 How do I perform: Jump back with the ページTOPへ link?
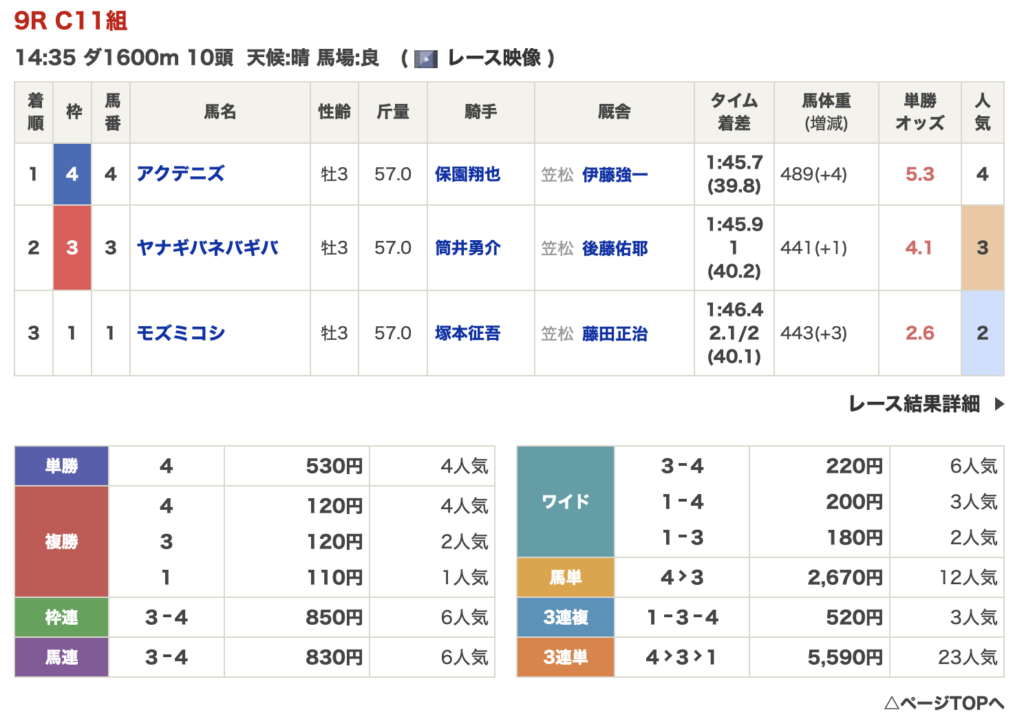point(944,701)
